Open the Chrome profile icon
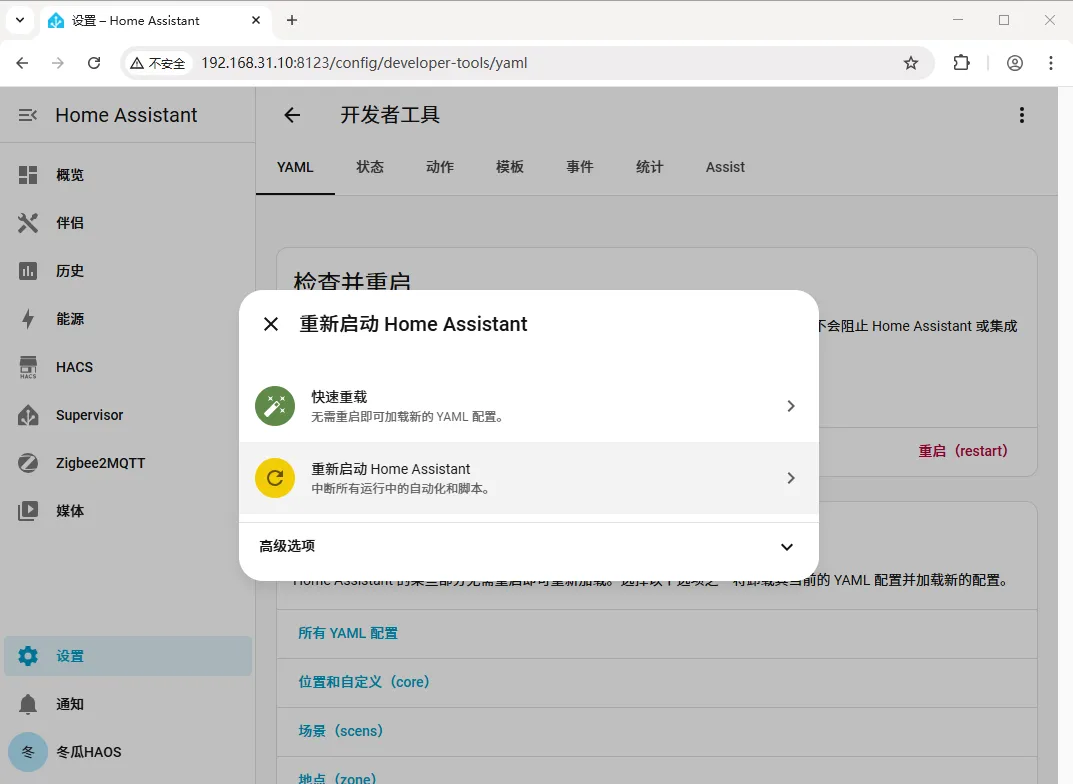1073x784 pixels. coord(1015,63)
